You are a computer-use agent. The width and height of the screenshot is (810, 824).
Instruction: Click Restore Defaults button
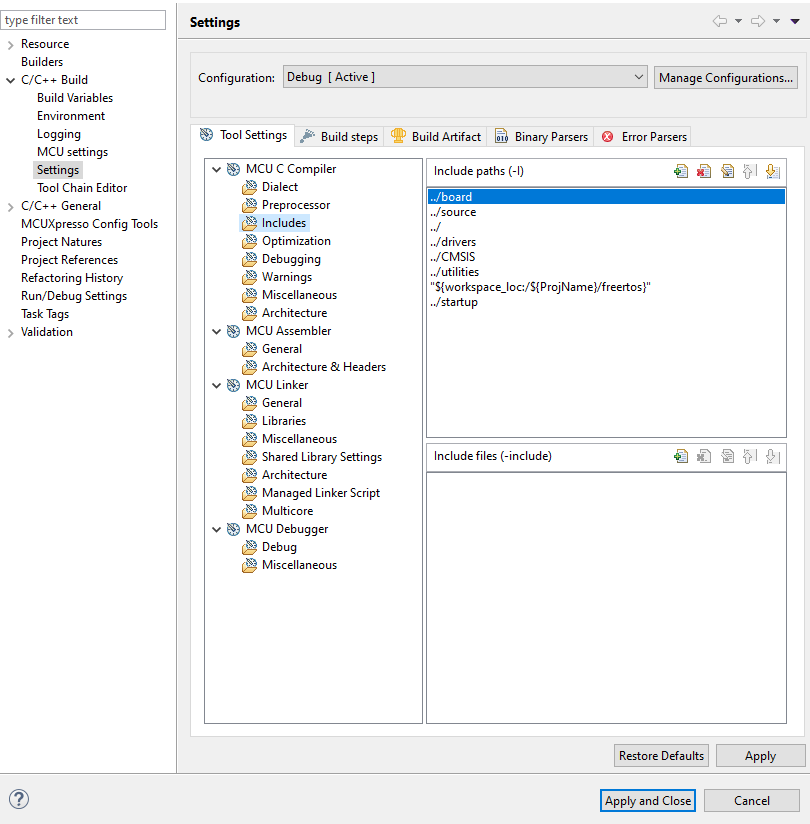click(661, 756)
